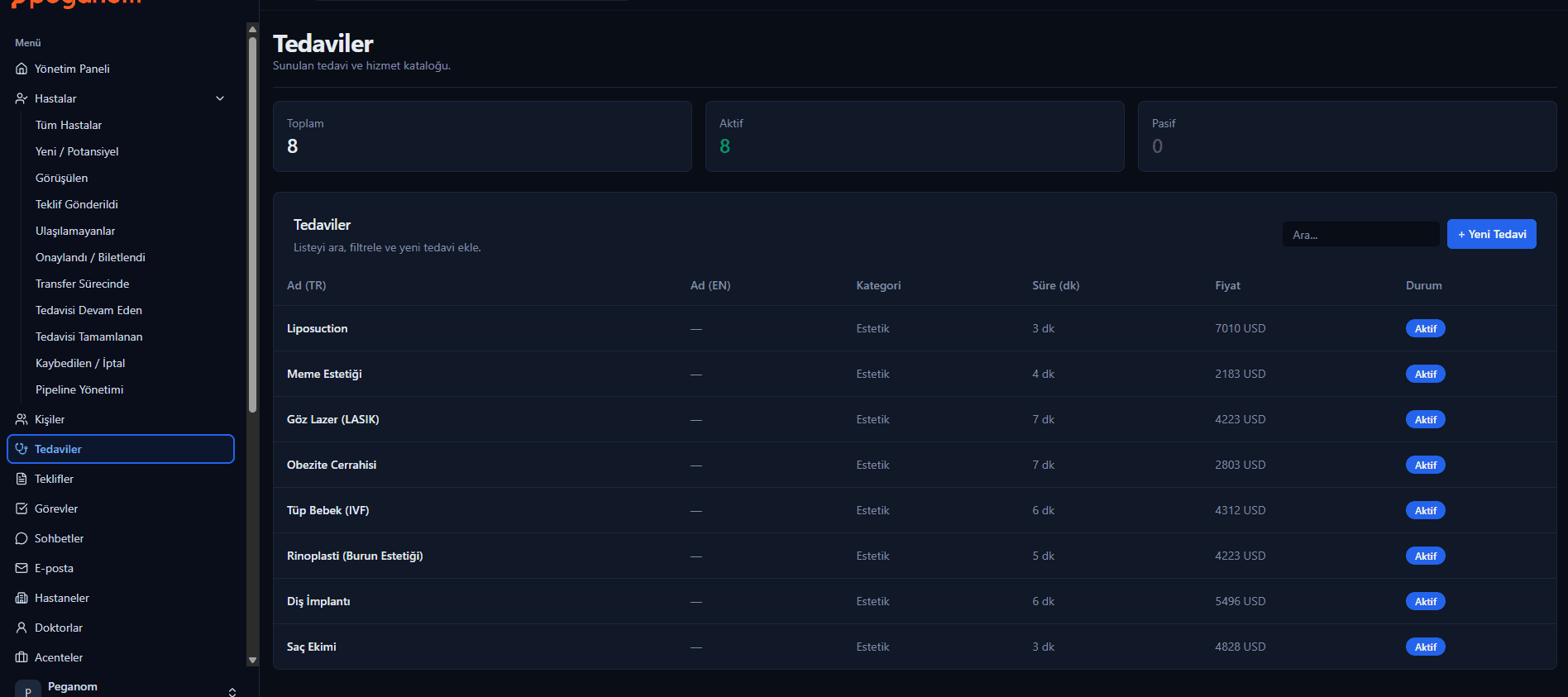
Task: Click Aktif badge for Tüp Bebek (IVF)
Action: (x=1426, y=510)
